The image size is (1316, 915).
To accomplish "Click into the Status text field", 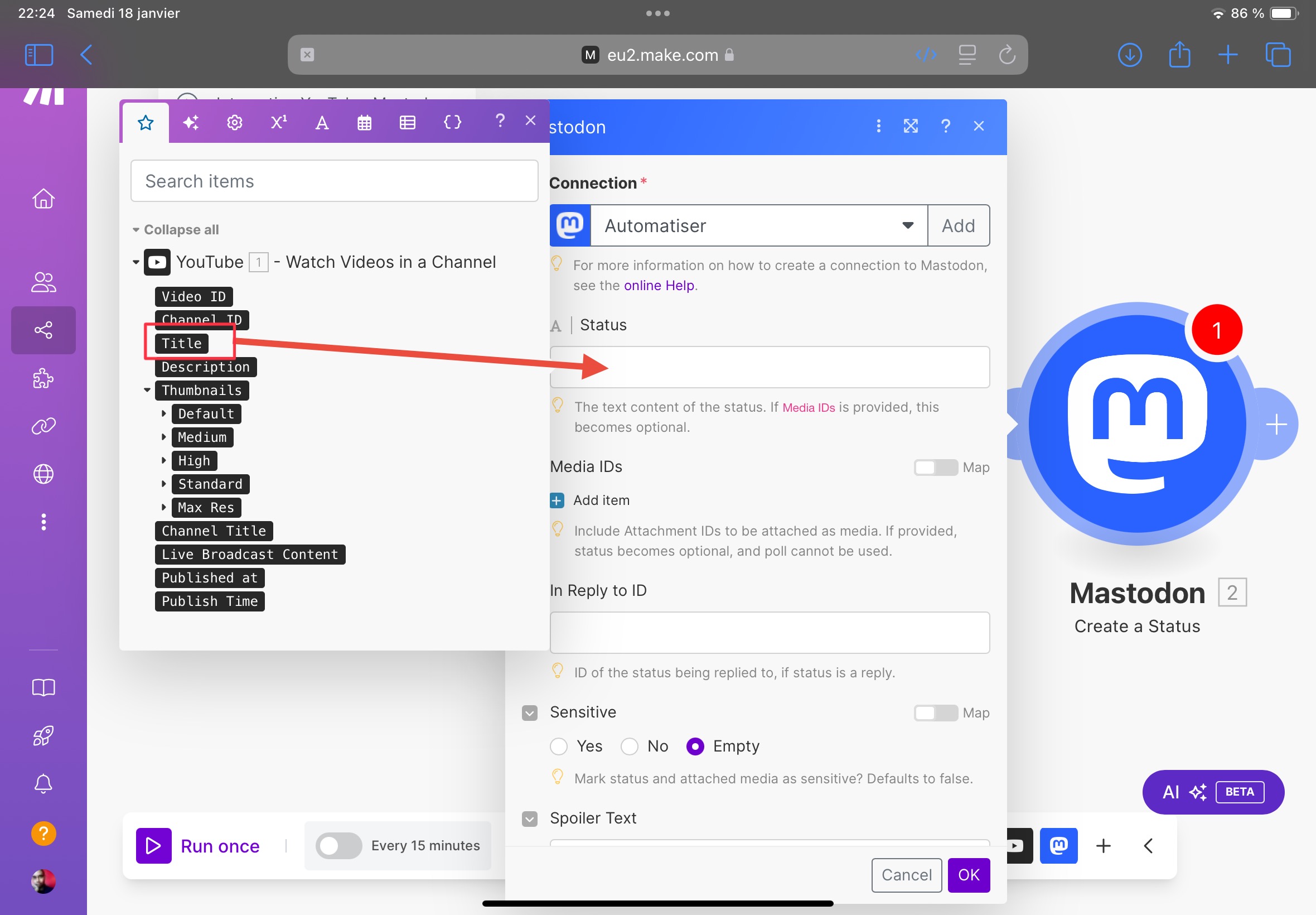I will [x=770, y=367].
